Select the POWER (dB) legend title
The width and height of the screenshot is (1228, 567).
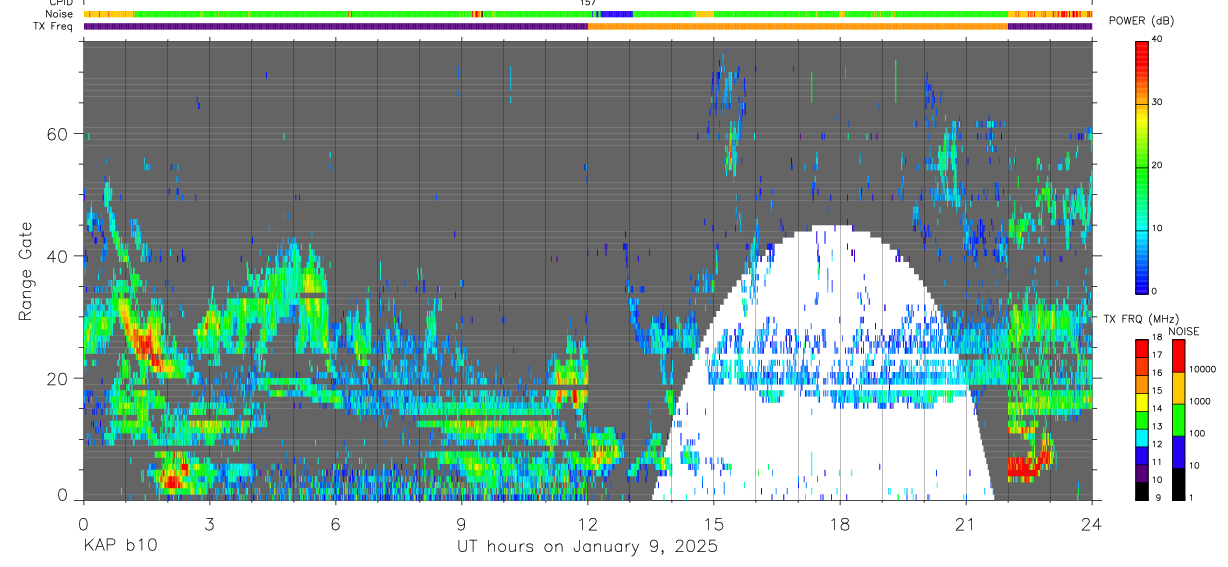1142,21
